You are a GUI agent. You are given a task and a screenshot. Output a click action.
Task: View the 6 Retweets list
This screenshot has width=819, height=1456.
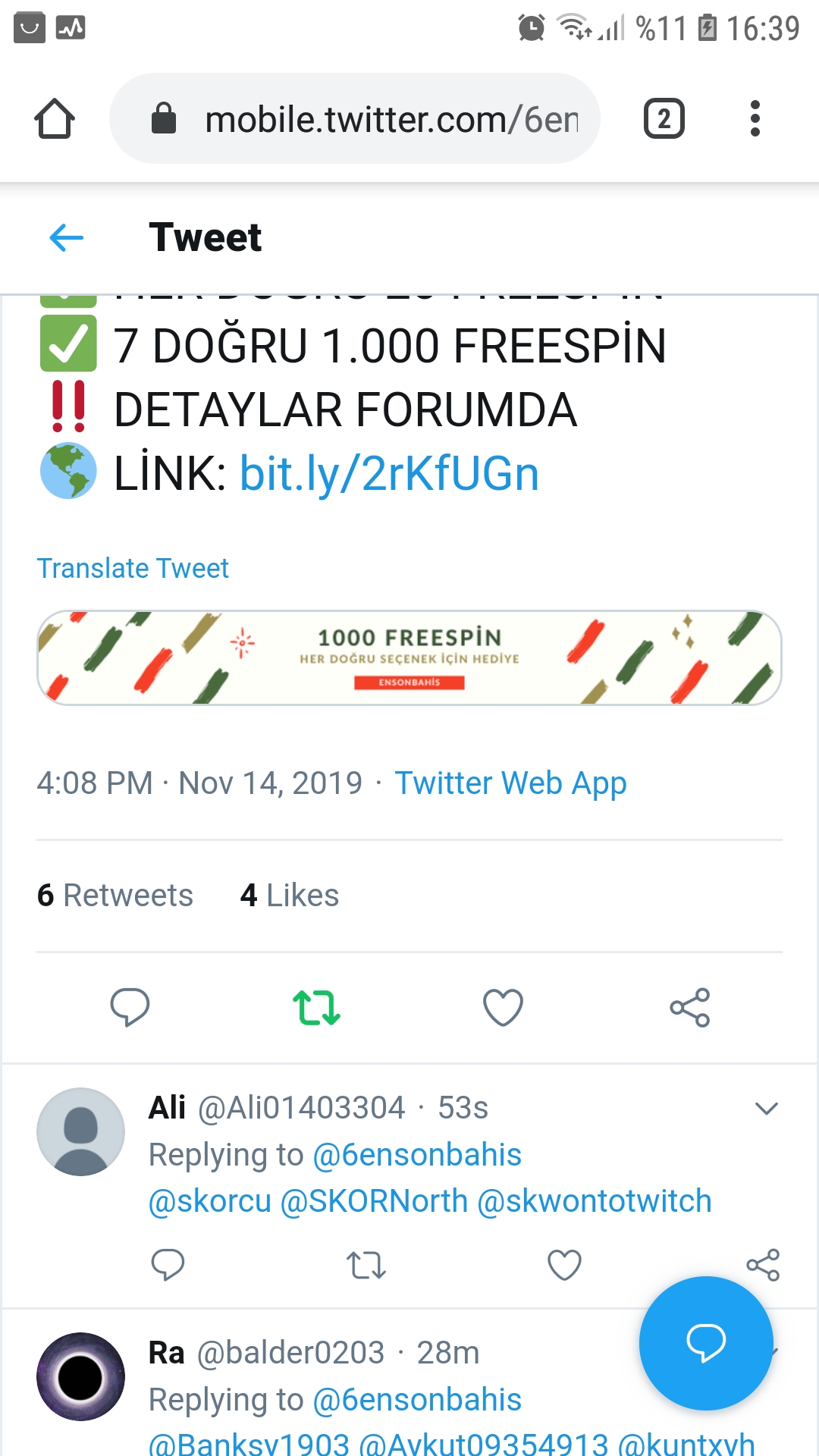pyautogui.click(x=115, y=896)
